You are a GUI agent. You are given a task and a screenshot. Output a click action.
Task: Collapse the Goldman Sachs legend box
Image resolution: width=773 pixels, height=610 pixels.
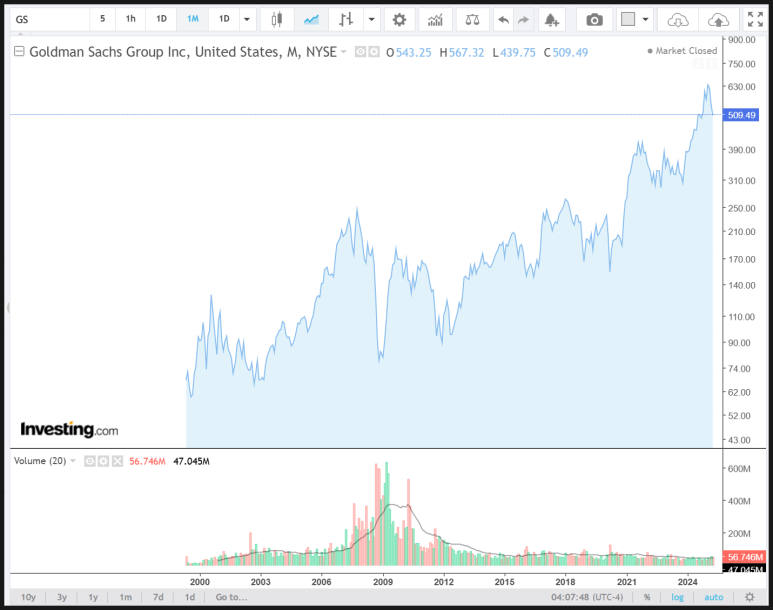click(19, 51)
